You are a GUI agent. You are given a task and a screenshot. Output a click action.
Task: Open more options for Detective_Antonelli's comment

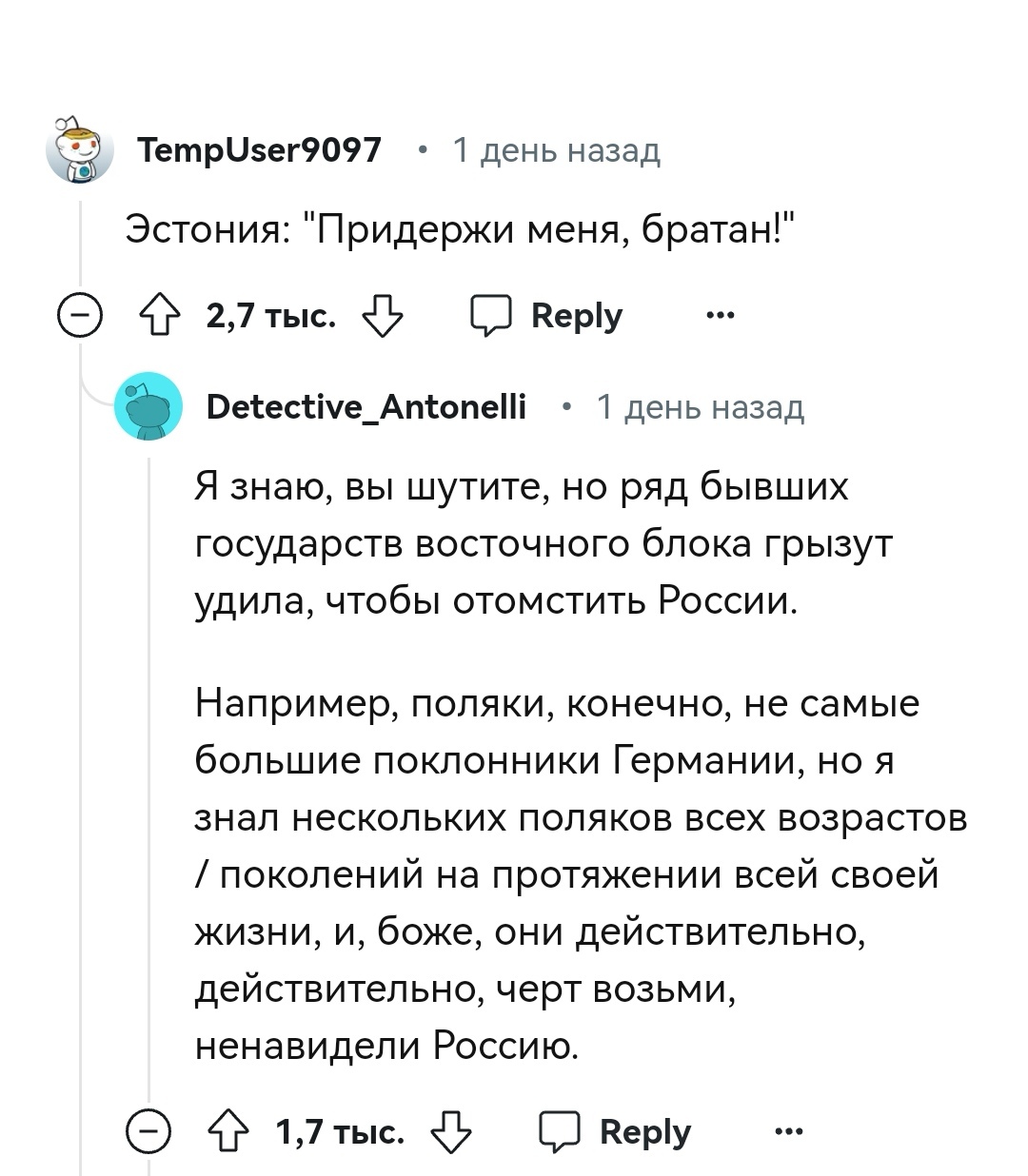[788, 1132]
